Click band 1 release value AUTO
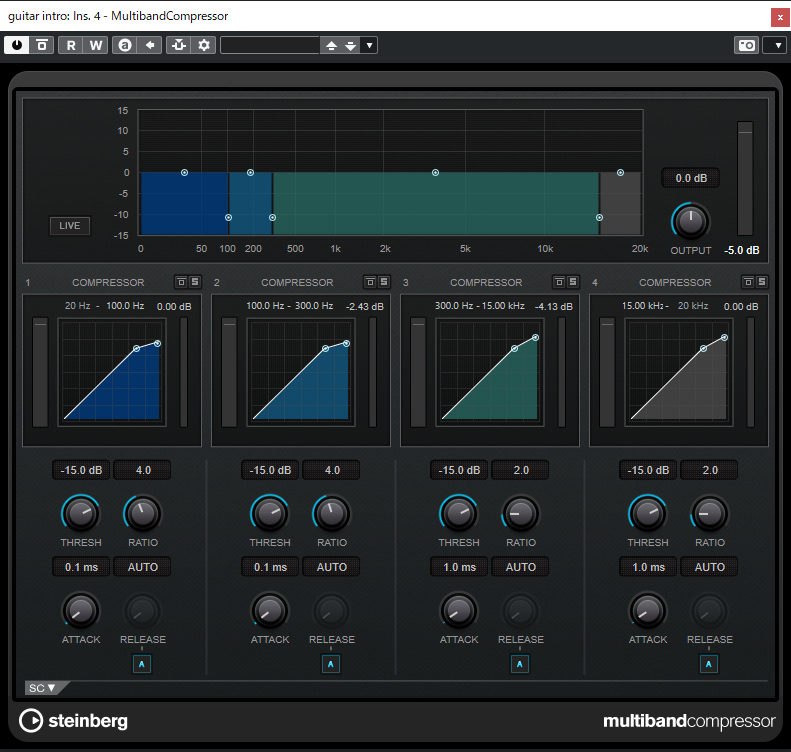 click(x=143, y=567)
